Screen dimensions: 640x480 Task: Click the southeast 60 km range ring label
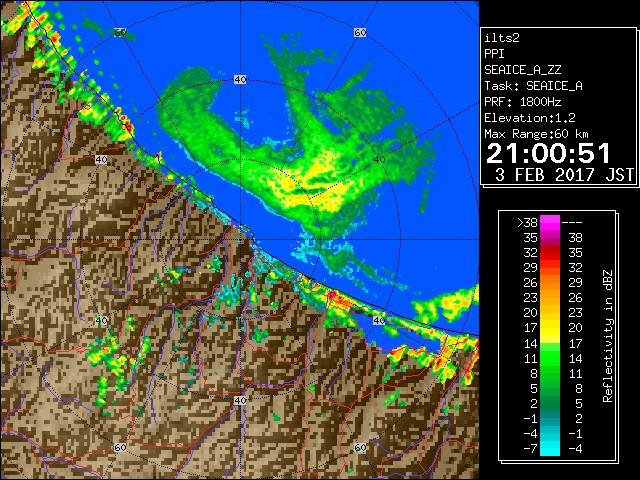(x=360, y=447)
